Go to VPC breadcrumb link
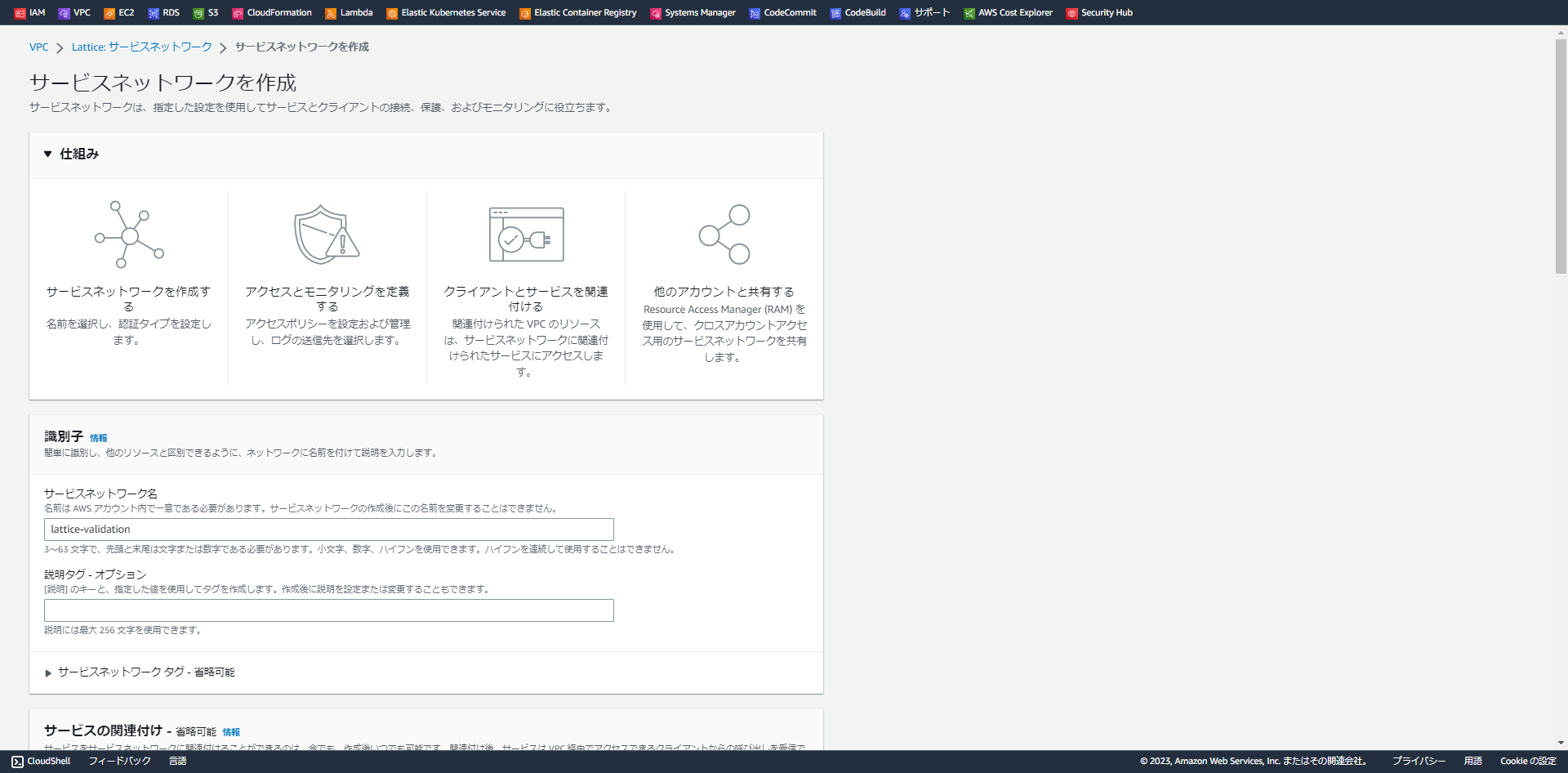This screenshot has height=773, width=1568. pyautogui.click(x=38, y=47)
